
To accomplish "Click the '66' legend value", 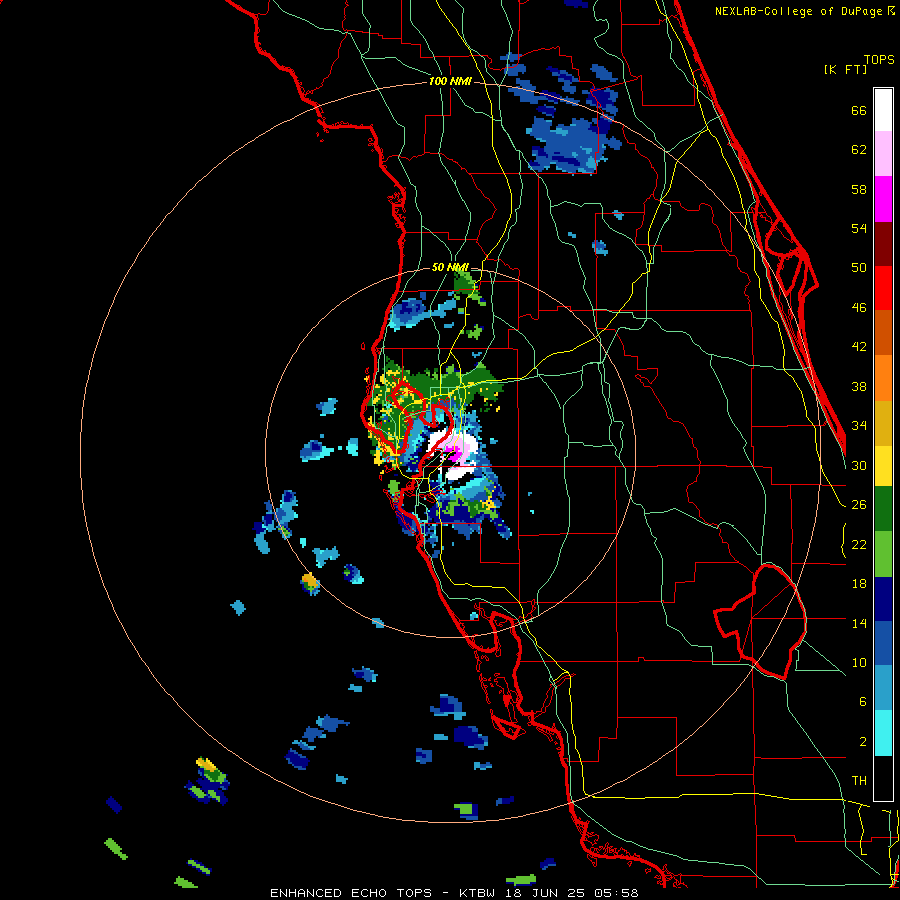I will click(x=859, y=111).
